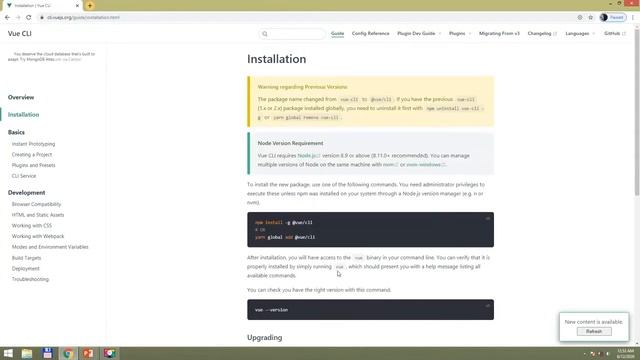This screenshot has width=640, height=360.
Task: Open CLI Service in sidebar
Action: pos(24,176)
